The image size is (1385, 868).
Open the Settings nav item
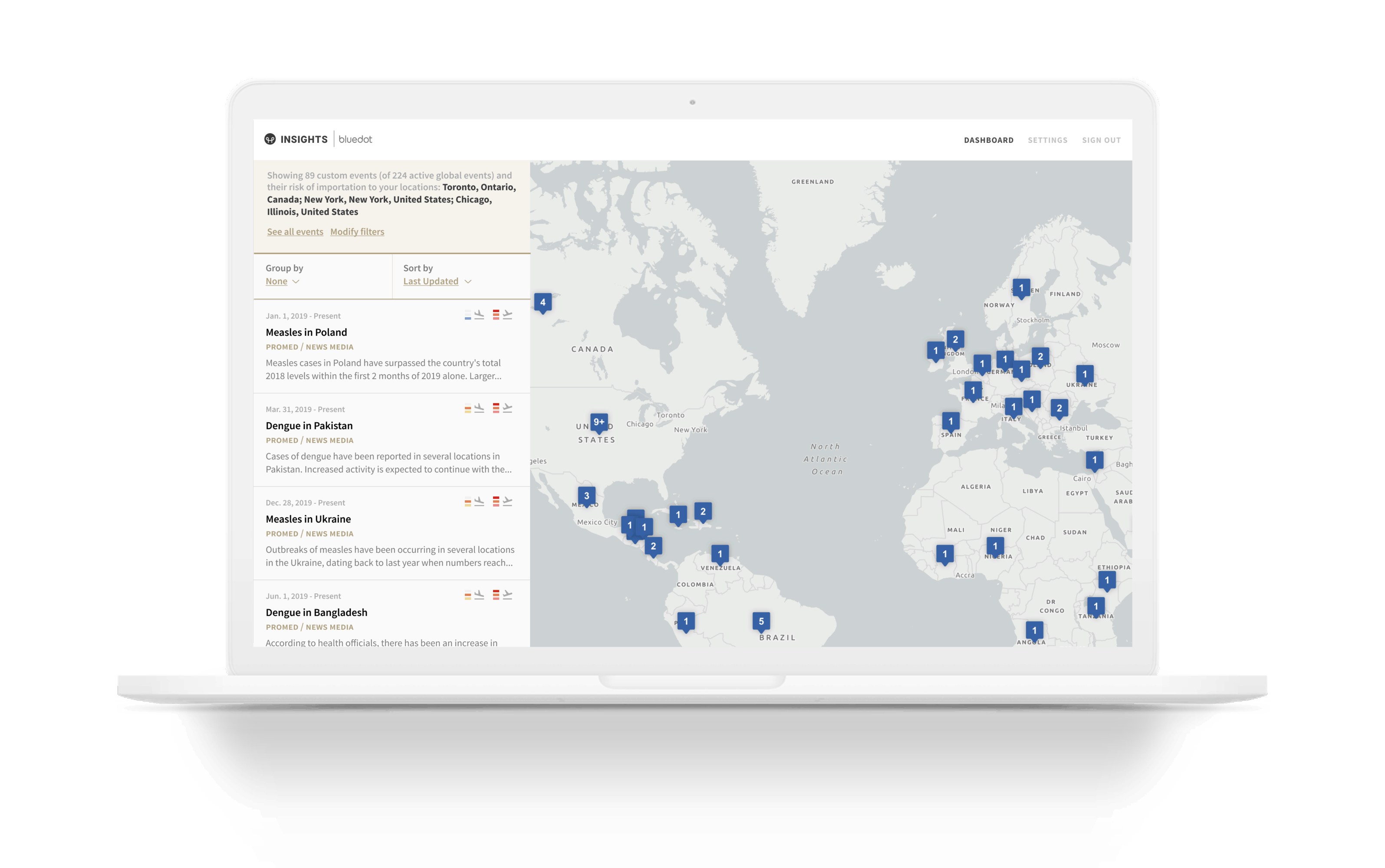click(1047, 140)
